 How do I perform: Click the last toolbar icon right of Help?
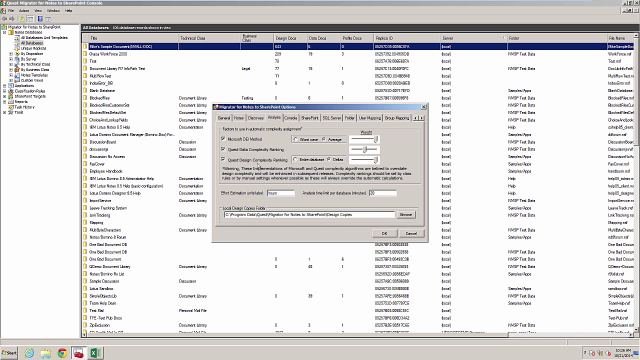pyautogui.click(x=48, y=19)
